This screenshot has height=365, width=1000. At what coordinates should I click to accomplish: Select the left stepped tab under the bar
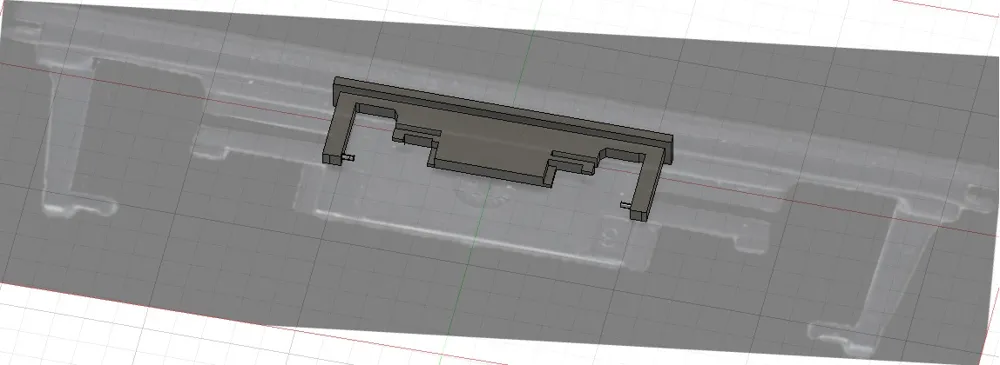416,135
